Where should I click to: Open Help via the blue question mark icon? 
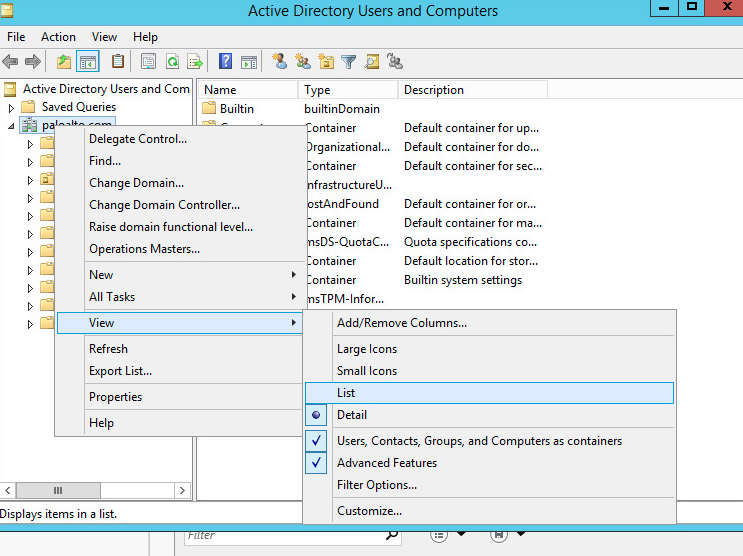[226, 62]
